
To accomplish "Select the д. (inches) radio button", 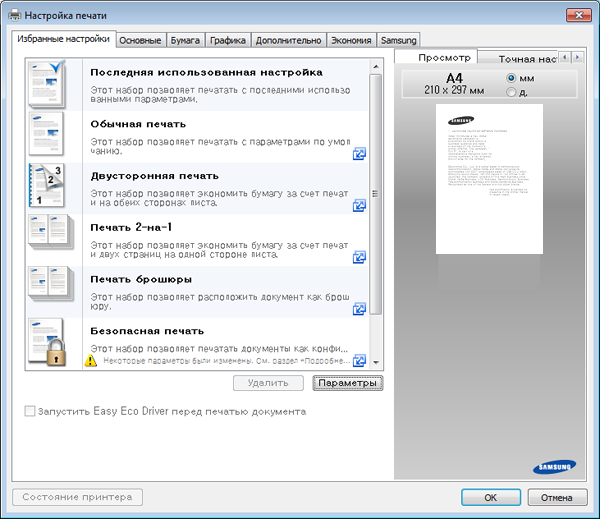I will 511,92.
